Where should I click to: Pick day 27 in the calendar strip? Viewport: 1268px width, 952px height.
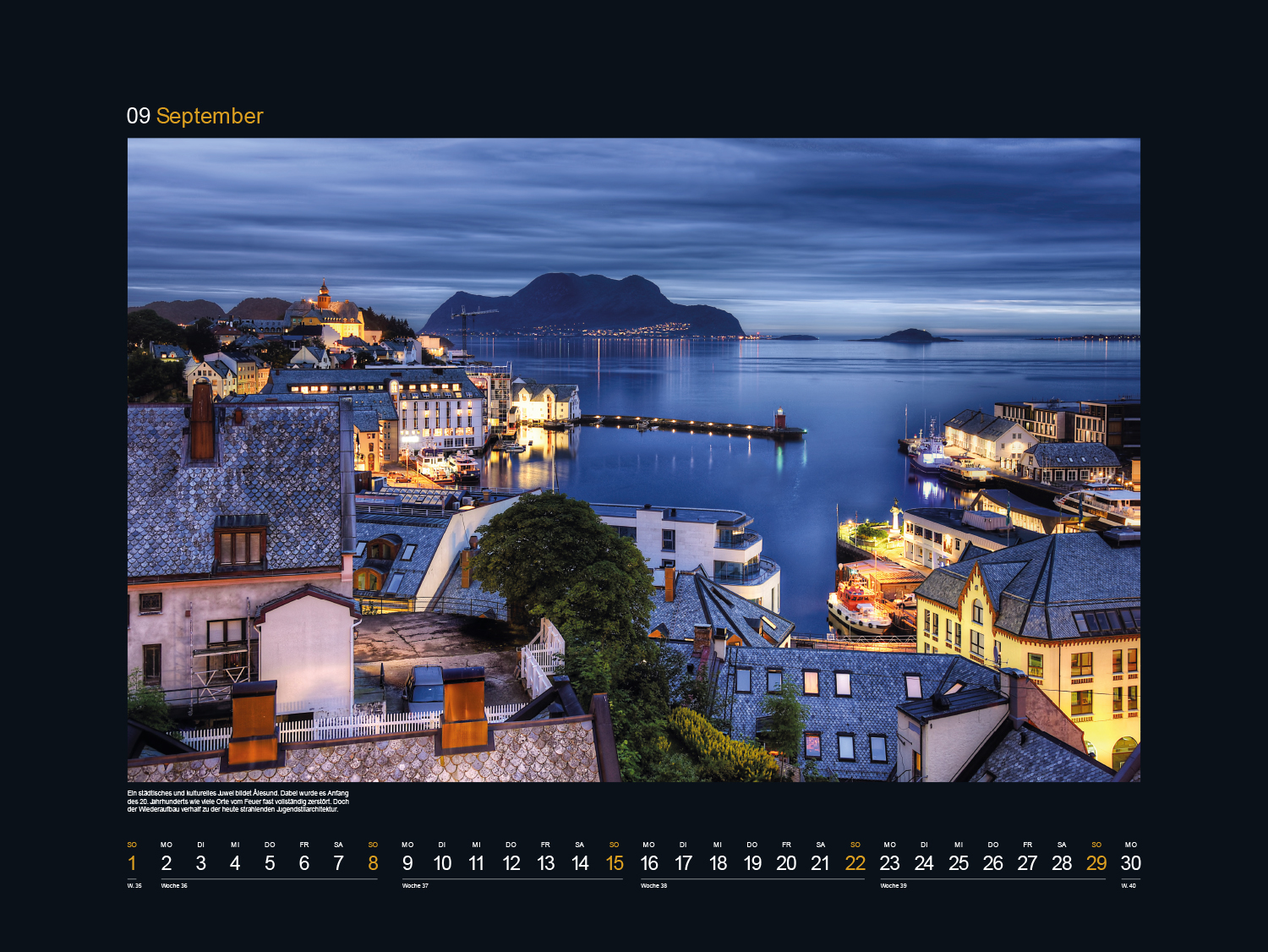[x=1027, y=863]
